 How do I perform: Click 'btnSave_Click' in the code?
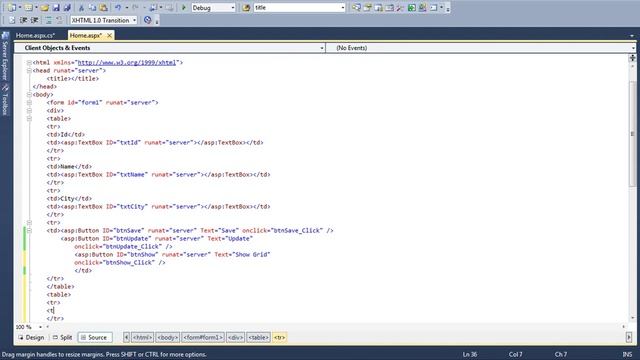(296, 231)
